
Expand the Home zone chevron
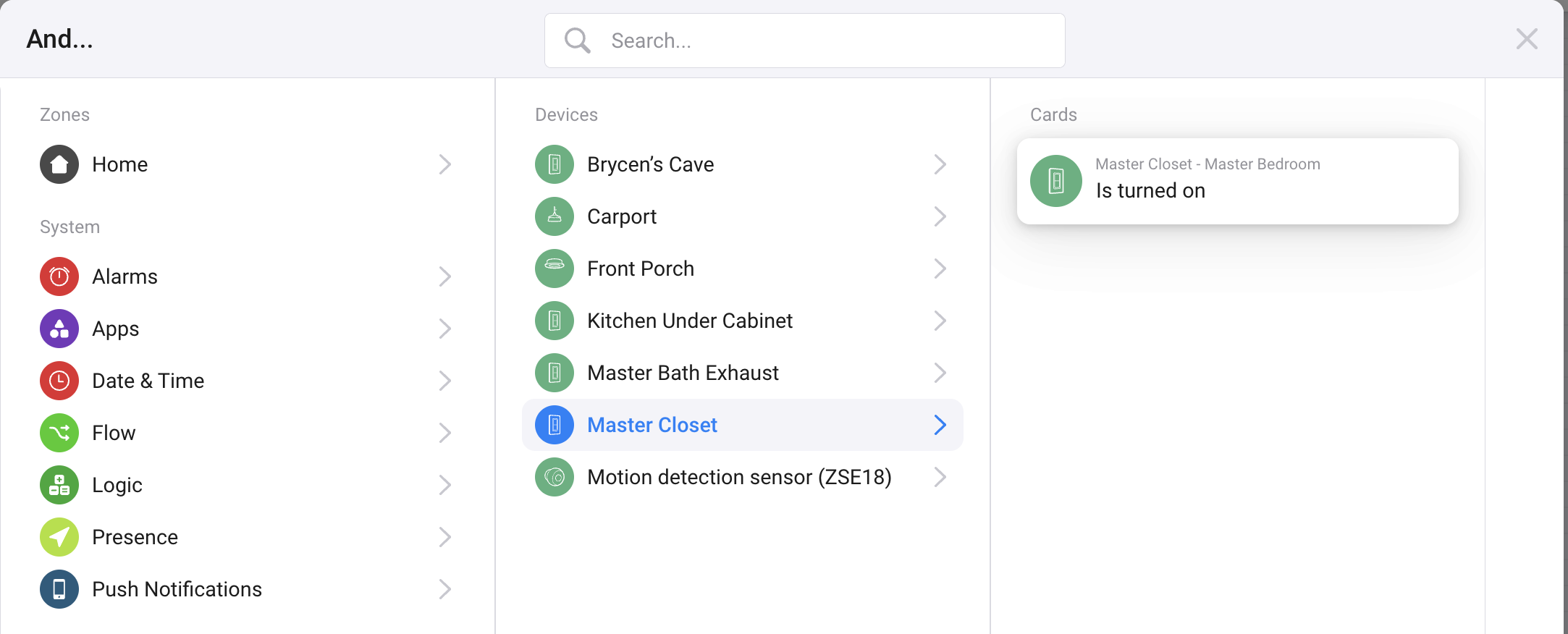pos(444,164)
